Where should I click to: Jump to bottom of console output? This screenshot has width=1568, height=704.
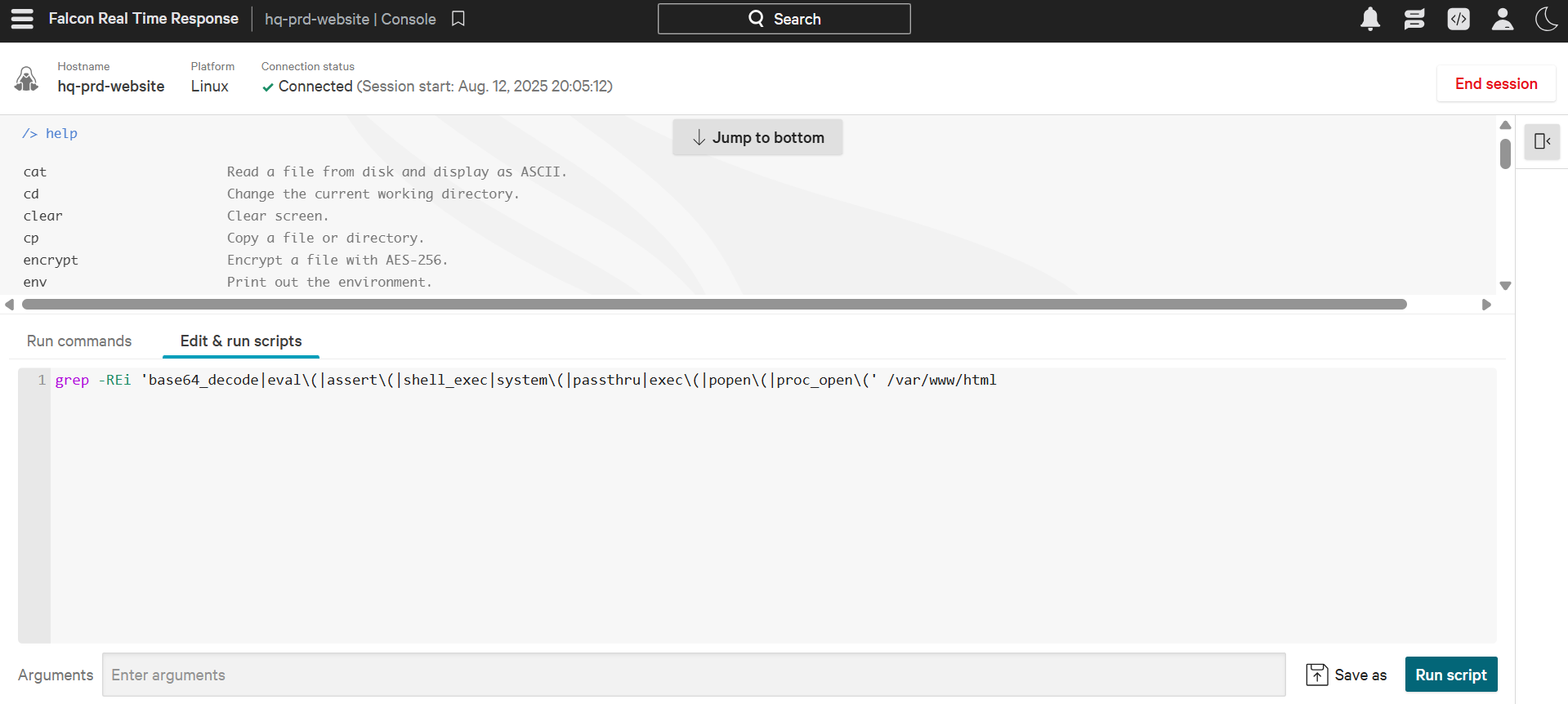757,137
